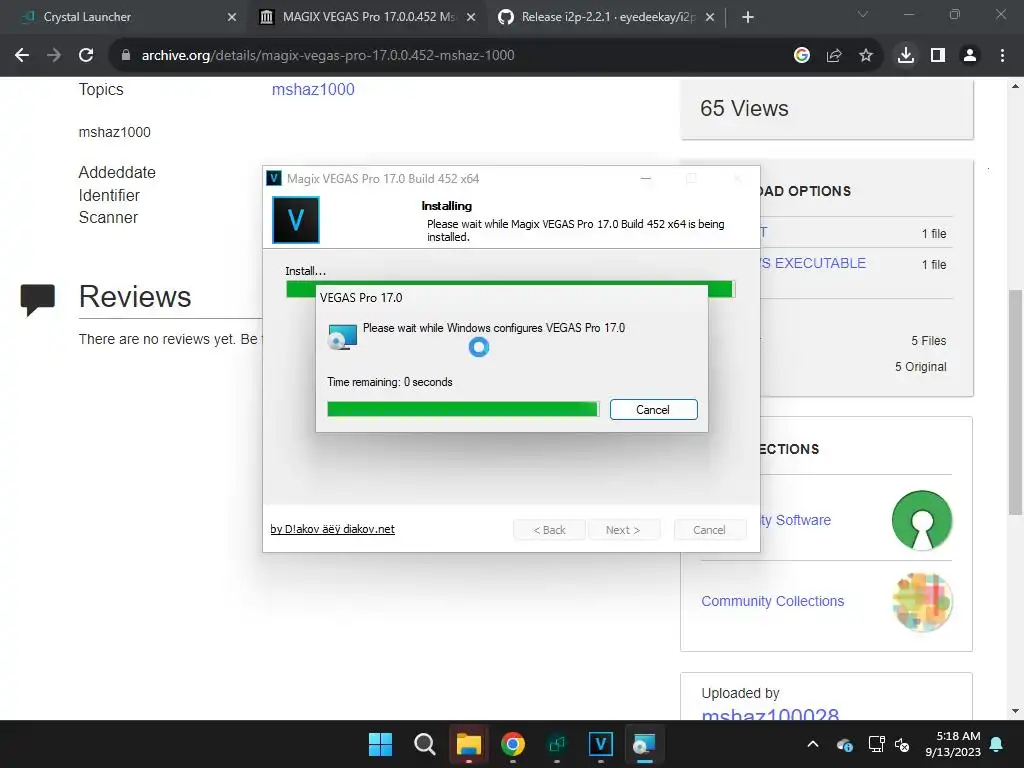Open the tab search chevron
Screen dimensions: 1024x768
coord(863,14)
